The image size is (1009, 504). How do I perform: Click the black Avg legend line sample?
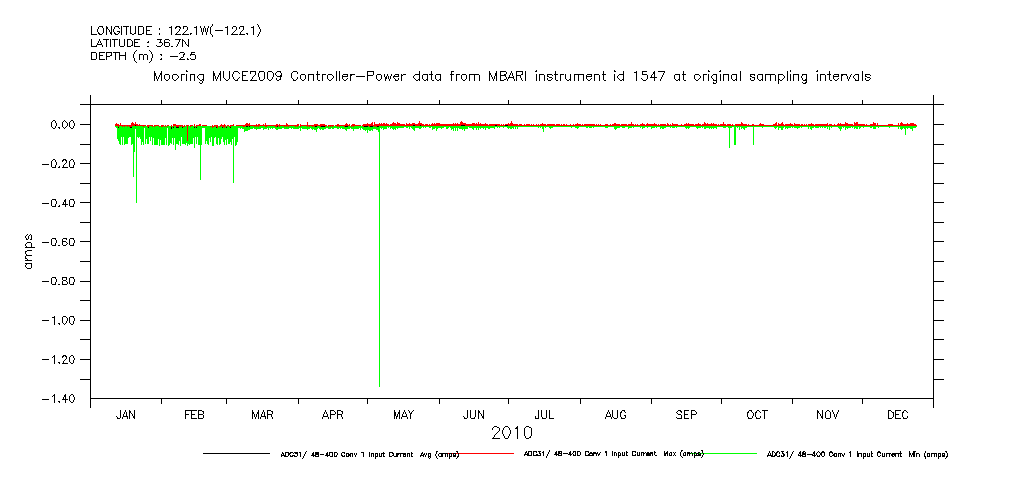[x=234, y=454]
